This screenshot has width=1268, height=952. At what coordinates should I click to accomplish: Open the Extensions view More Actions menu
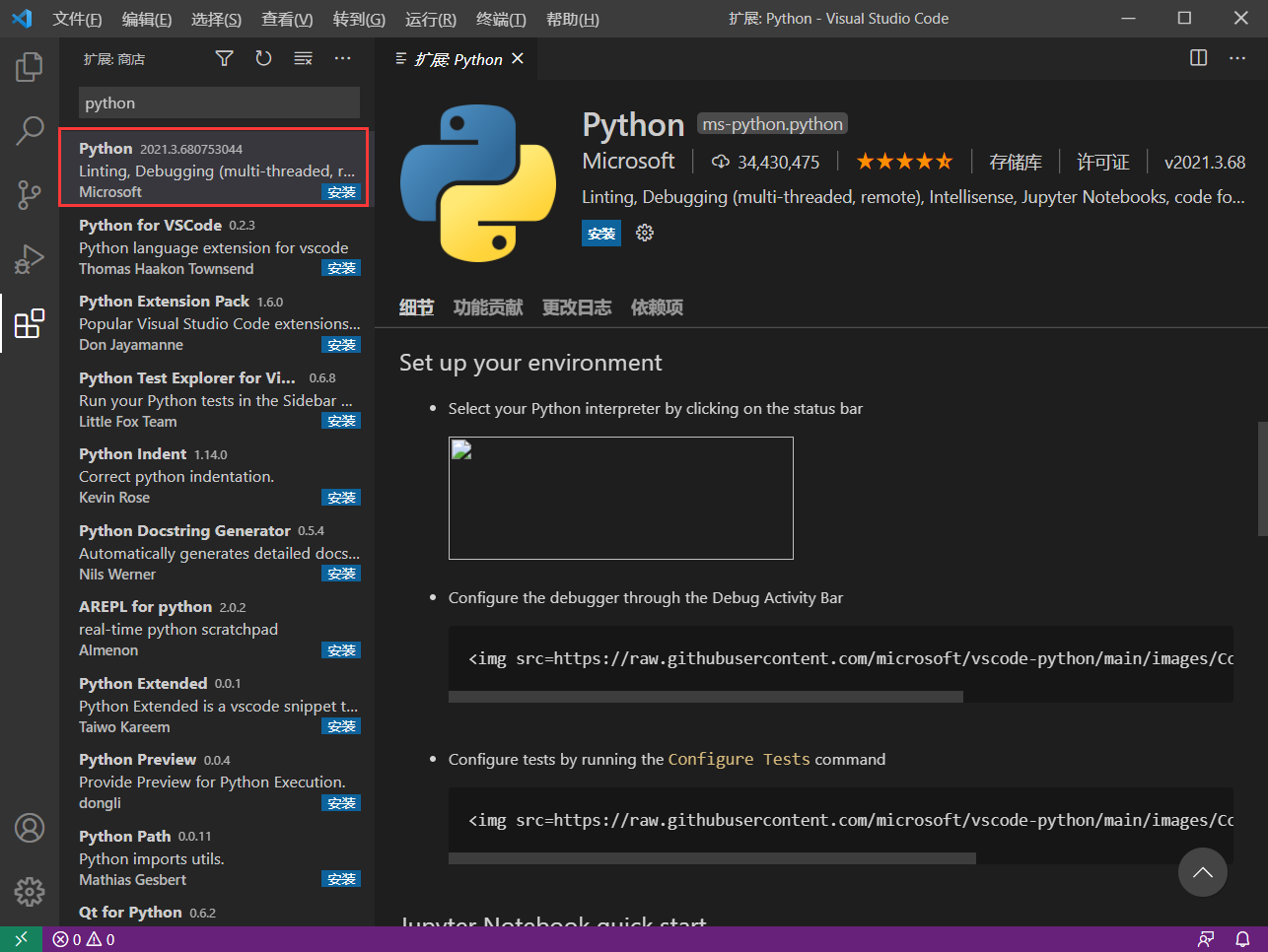click(x=342, y=58)
